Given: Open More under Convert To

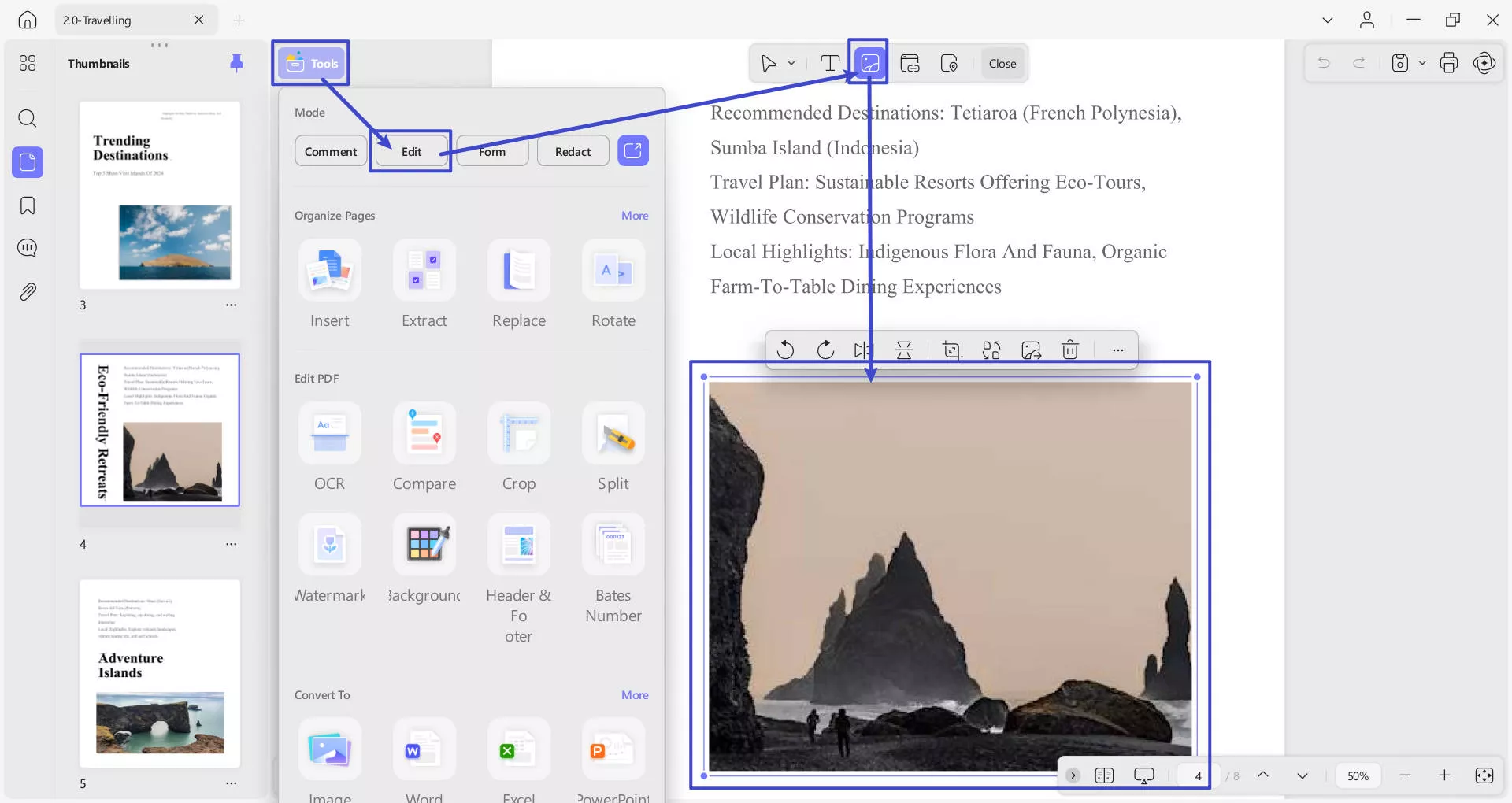Looking at the screenshot, I should point(635,695).
